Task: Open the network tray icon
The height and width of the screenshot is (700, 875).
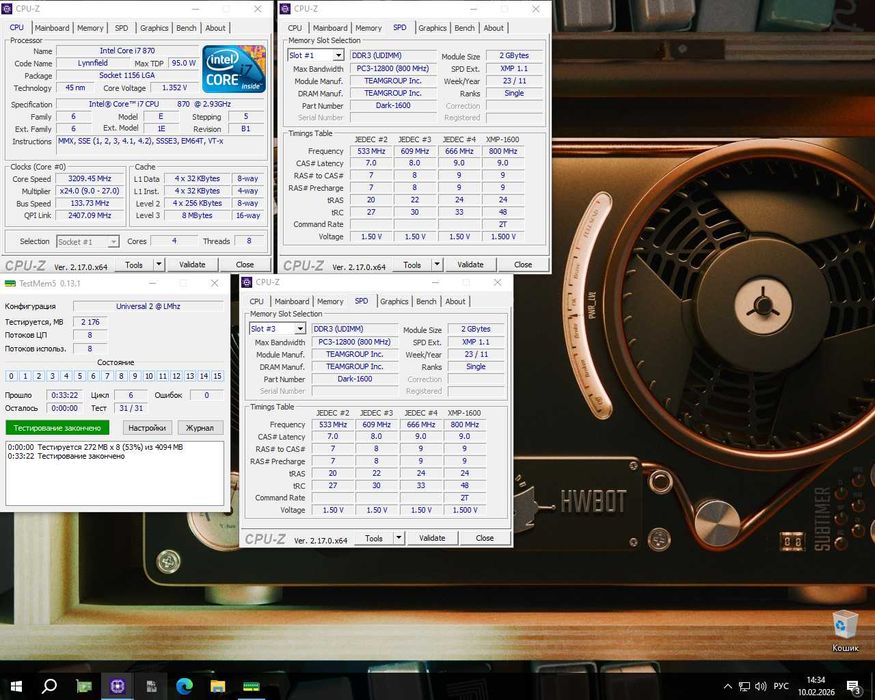Action: (744, 686)
